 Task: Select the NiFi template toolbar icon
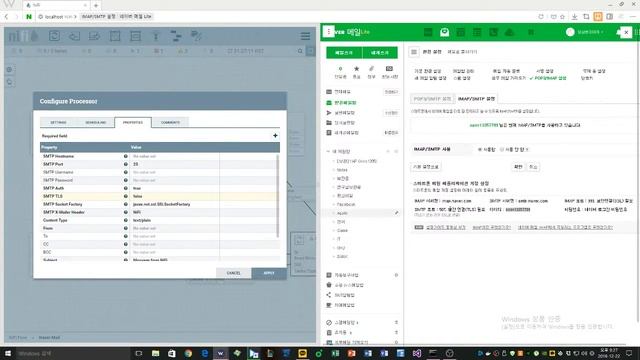click(176, 36)
